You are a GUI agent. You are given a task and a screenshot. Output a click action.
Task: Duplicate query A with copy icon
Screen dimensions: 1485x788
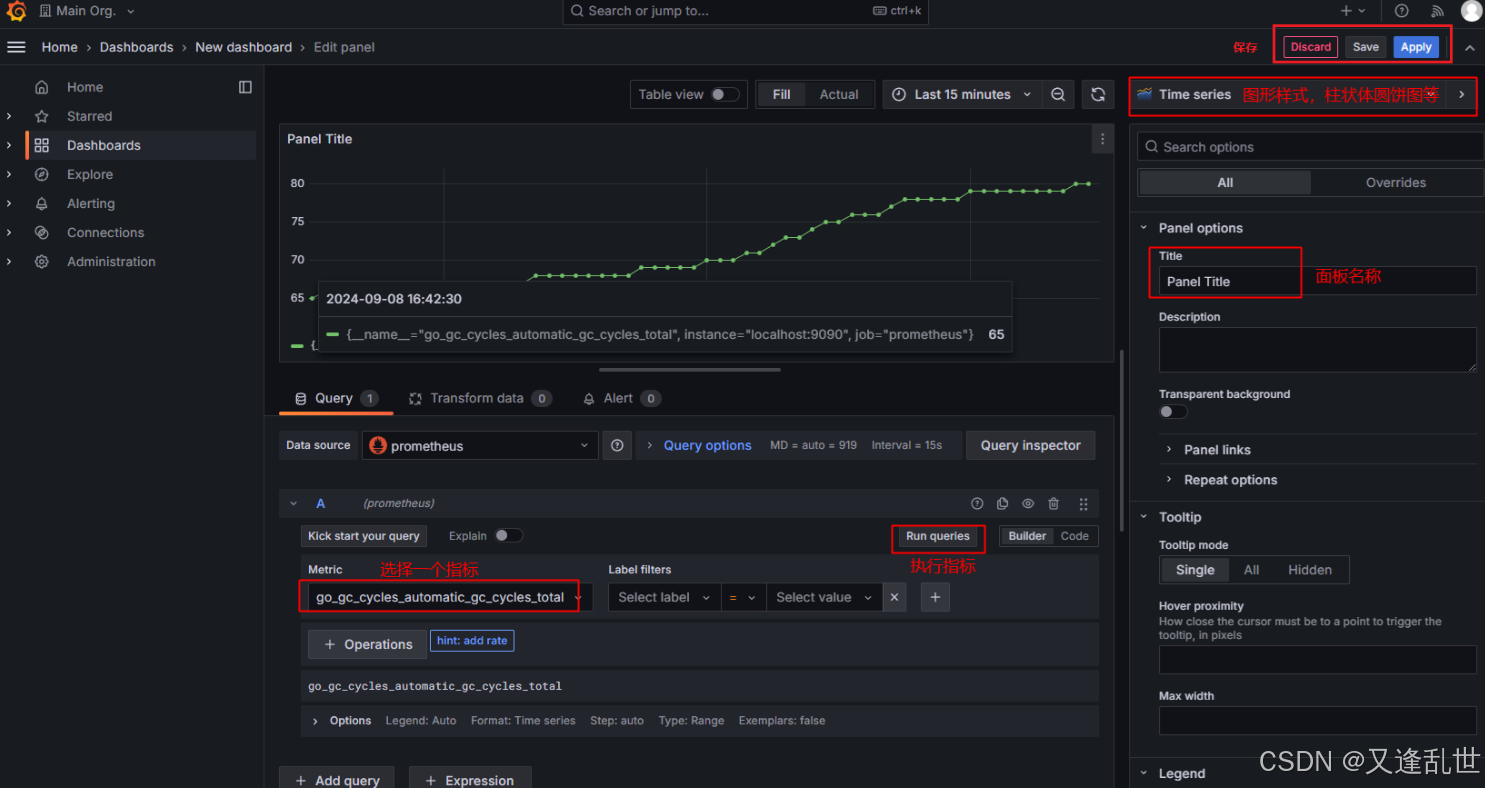coord(1002,504)
